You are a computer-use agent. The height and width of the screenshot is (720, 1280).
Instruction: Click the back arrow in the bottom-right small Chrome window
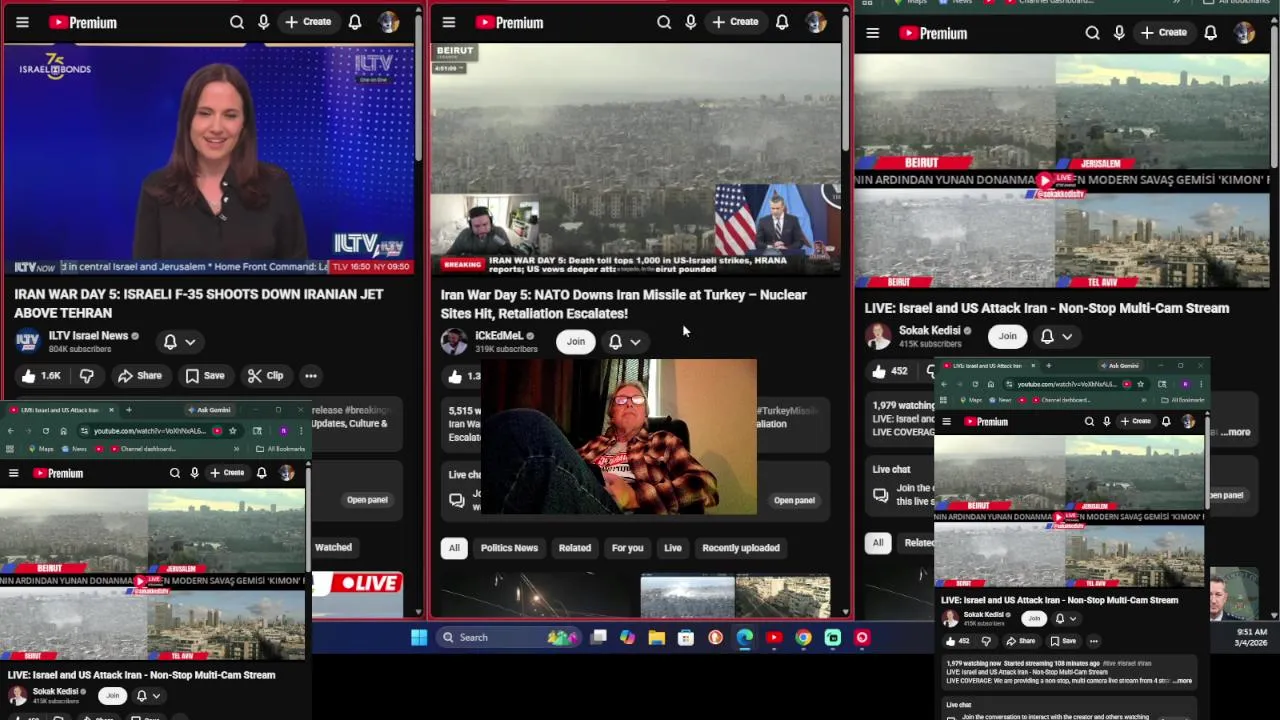pos(945,384)
